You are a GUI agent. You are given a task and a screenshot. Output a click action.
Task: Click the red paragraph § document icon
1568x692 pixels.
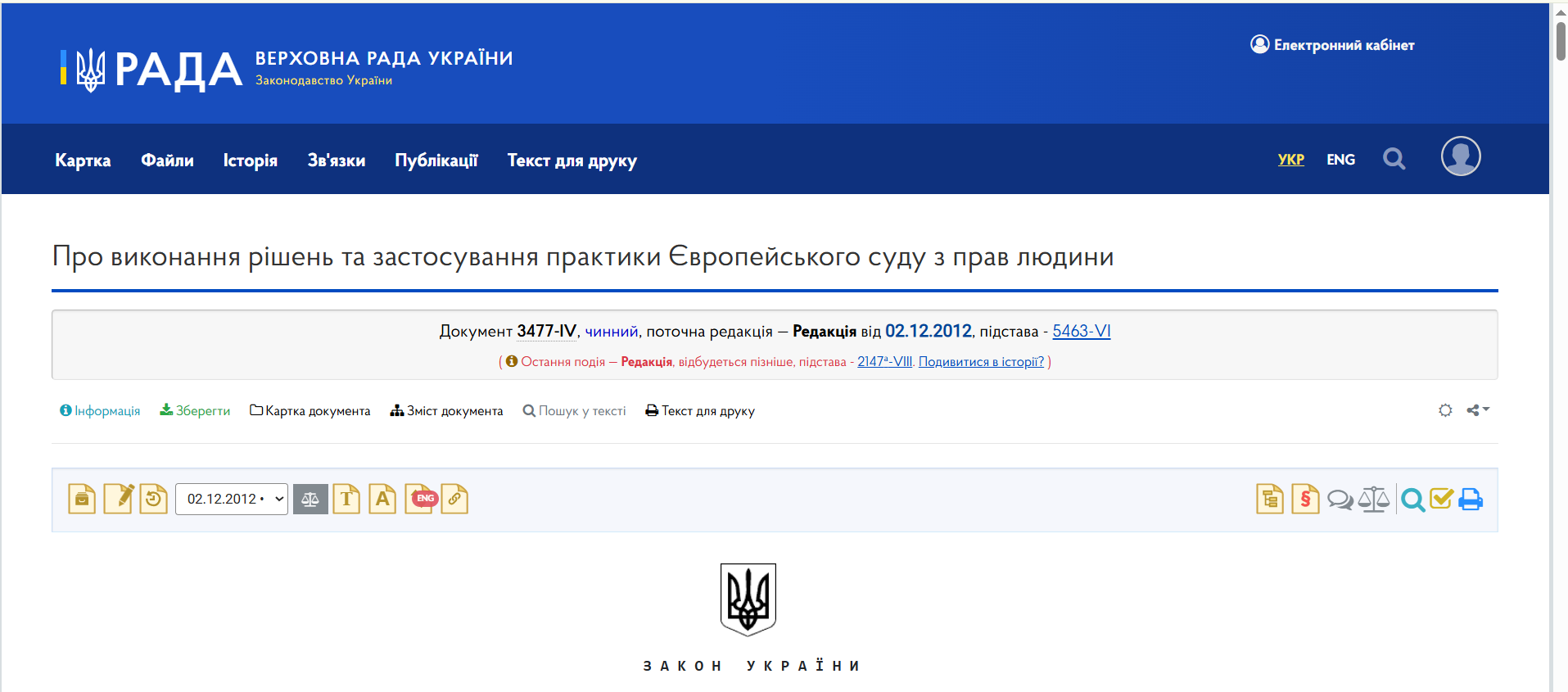[1305, 499]
